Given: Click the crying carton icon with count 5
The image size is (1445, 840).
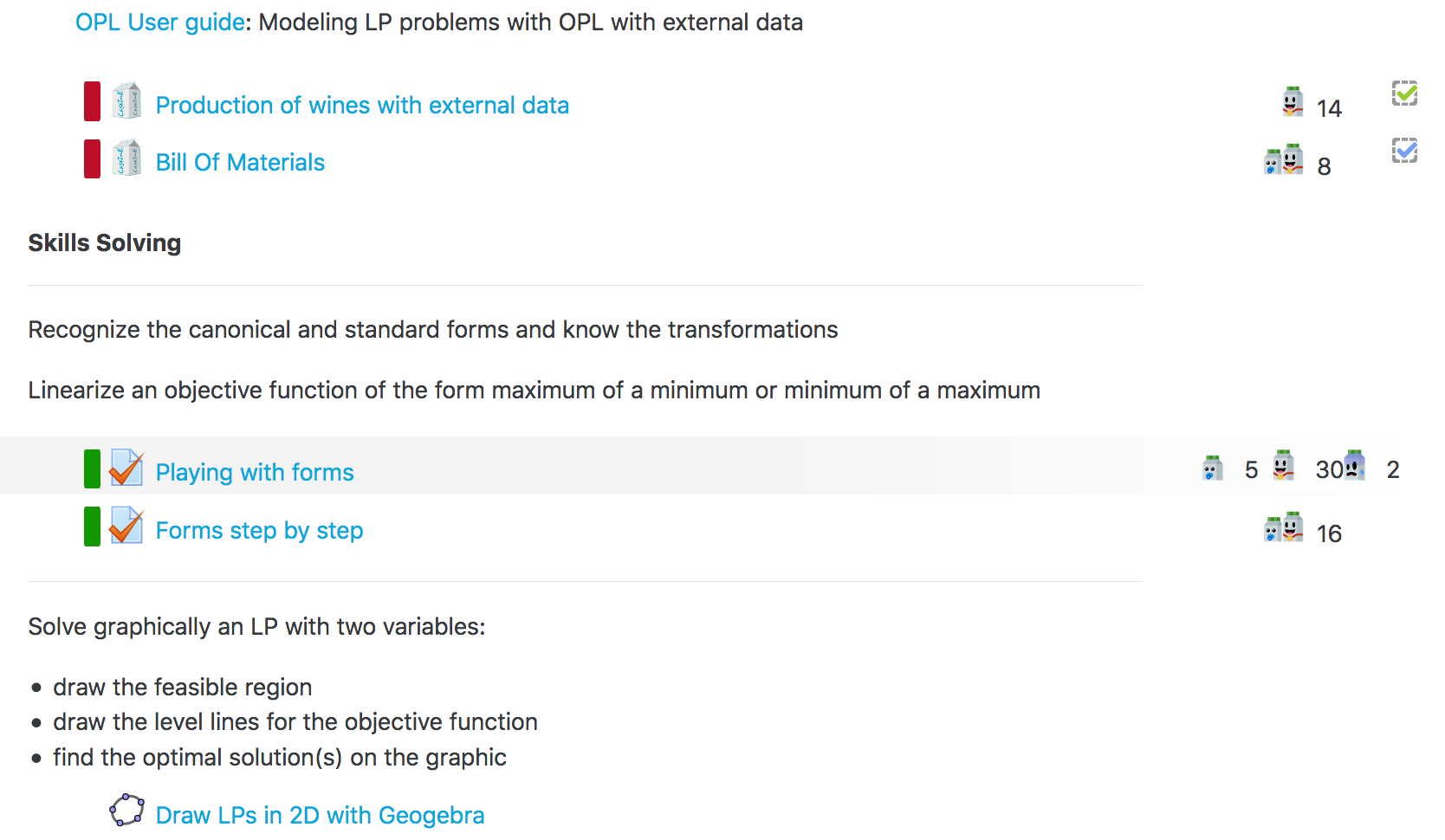Looking at the screenshot, I should [1213, 468].
